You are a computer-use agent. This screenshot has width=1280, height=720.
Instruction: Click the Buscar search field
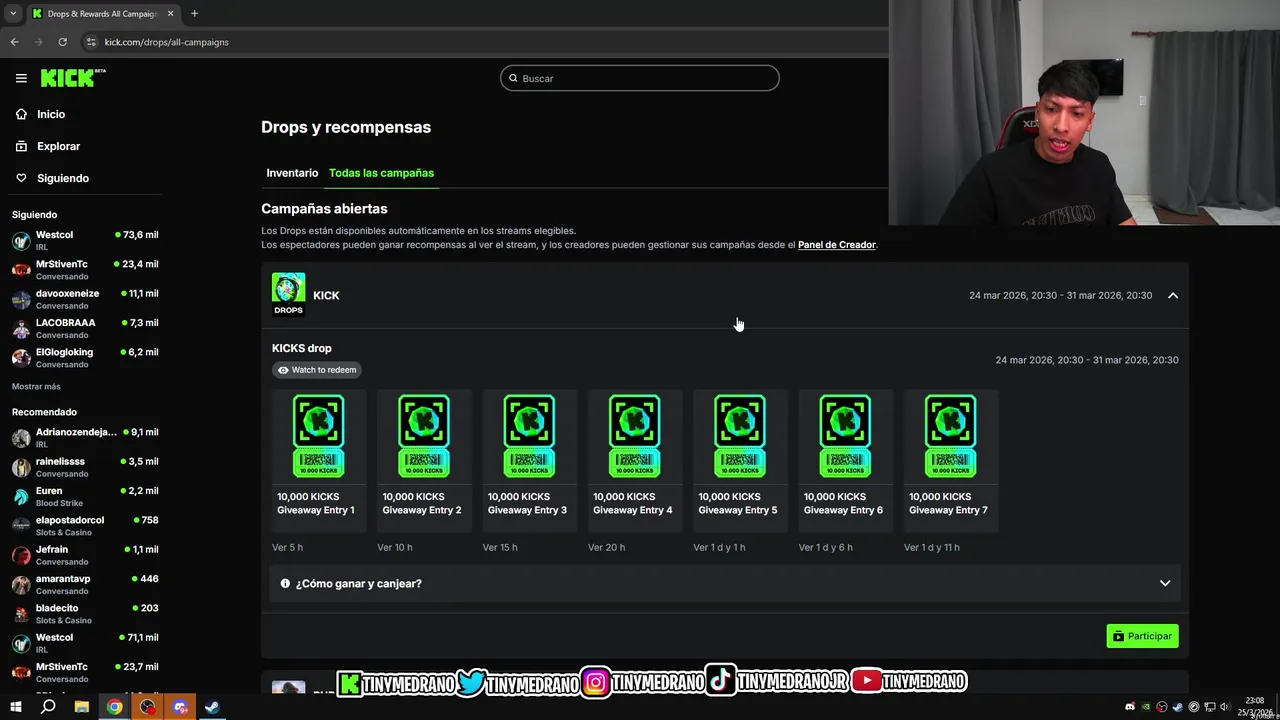[640, 78]
